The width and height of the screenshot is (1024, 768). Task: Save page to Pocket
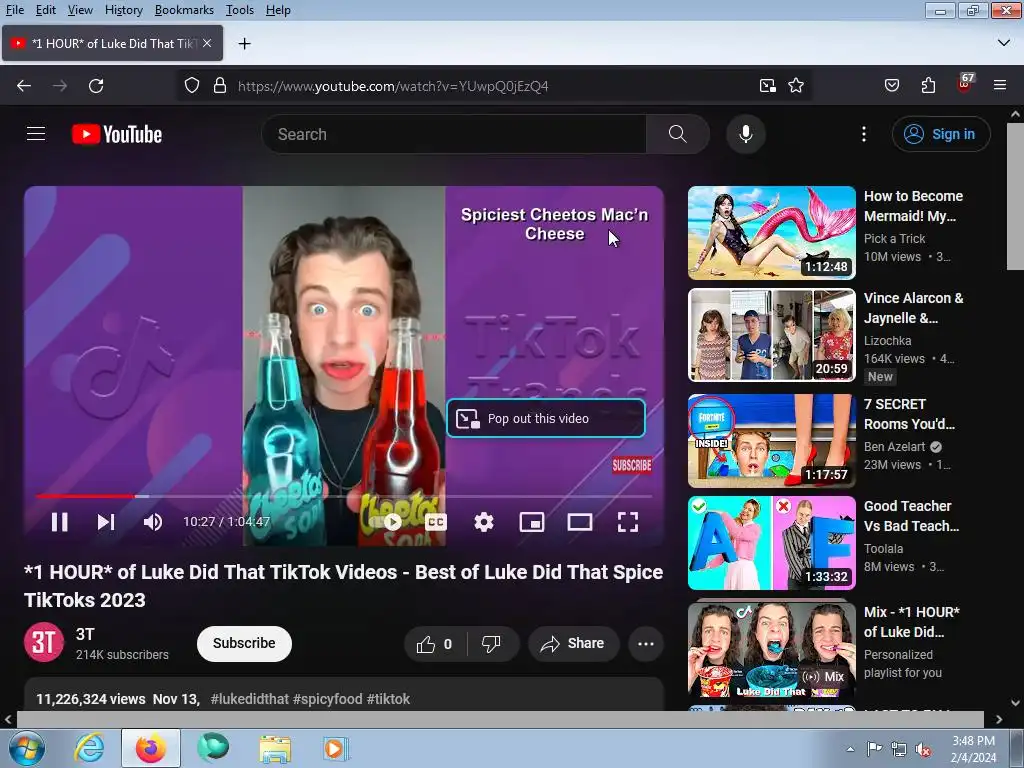[x=891, y=86]
